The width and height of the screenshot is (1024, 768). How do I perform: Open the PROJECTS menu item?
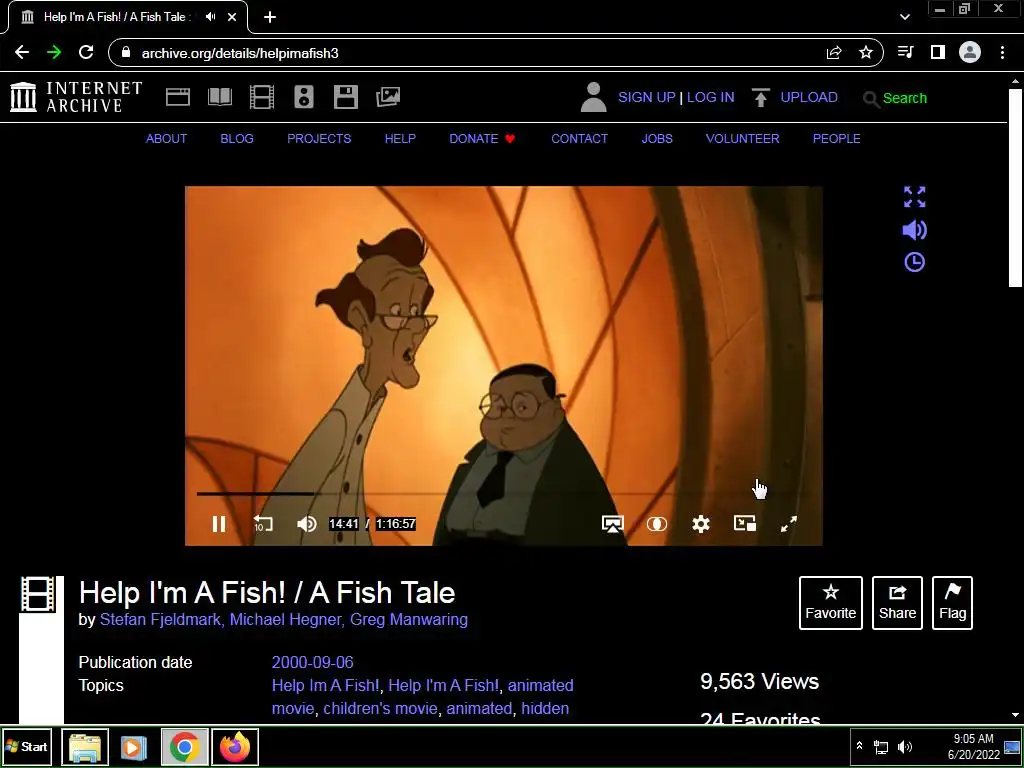(319, 138)
